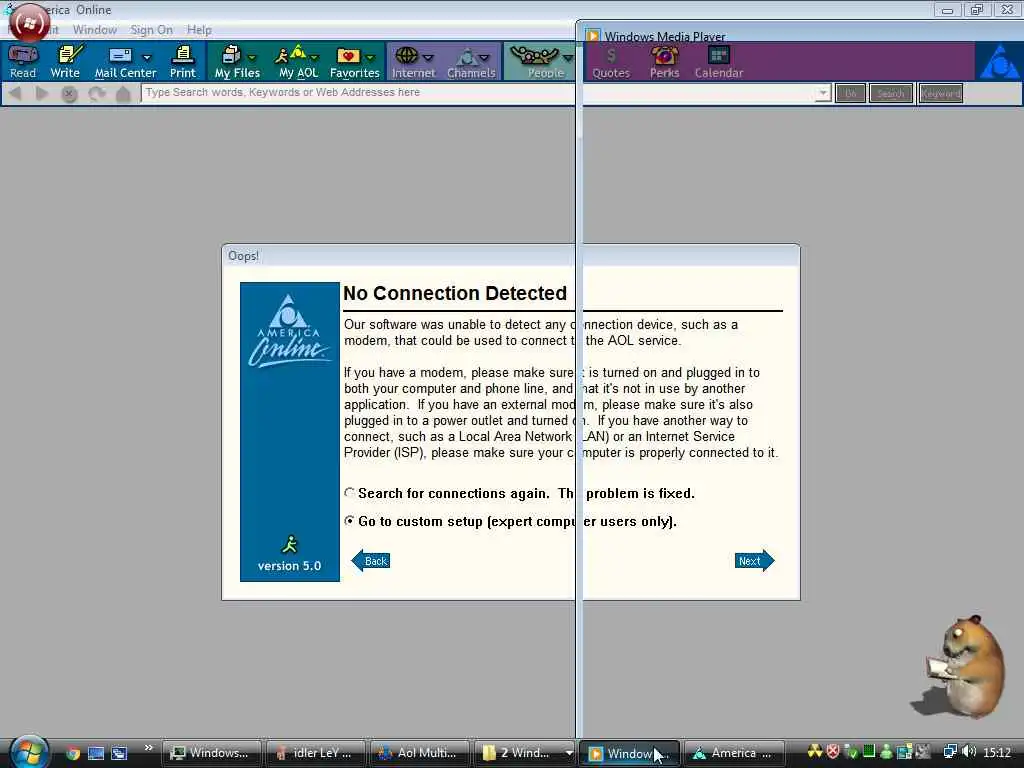Click the AOL triangle logo in toolbar
This screenshot has height=768, width=1024.
[1000, 62]
